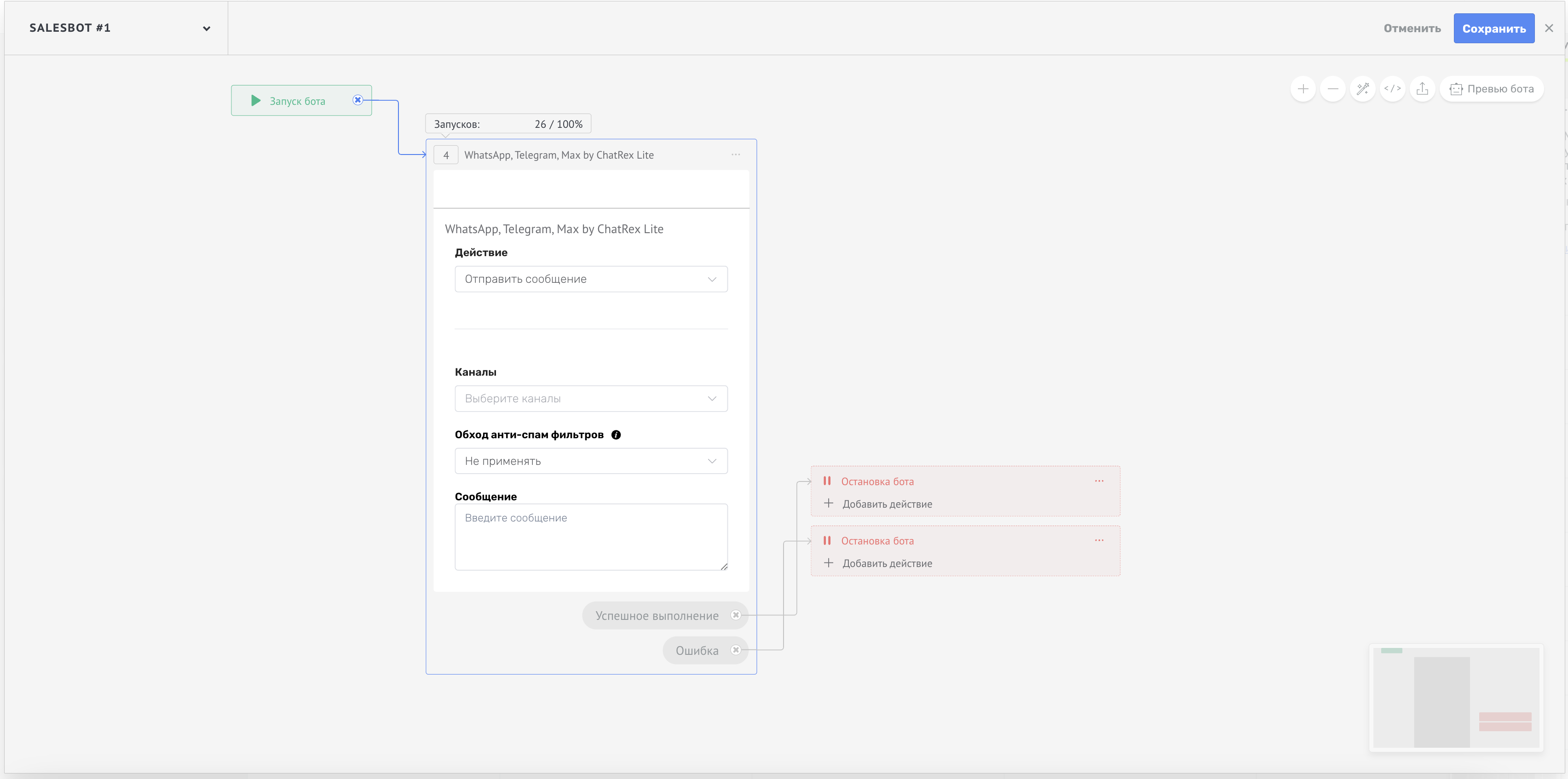Remove the Успешное выполнение connection
The image size is (1568, 779).
[x=736, y=615]
